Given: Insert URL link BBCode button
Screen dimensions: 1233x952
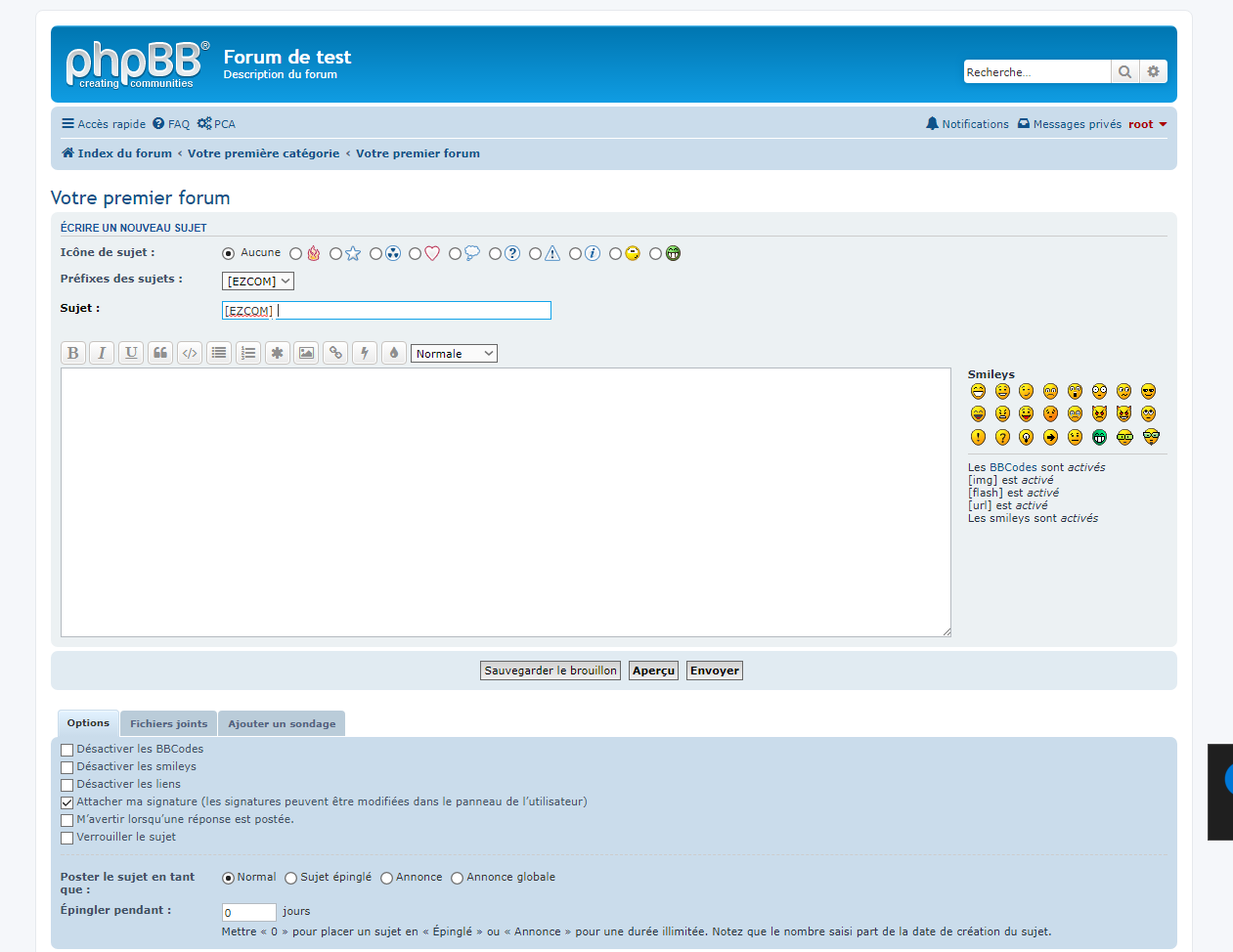Looking at the screenshot, I should [335, 353].
